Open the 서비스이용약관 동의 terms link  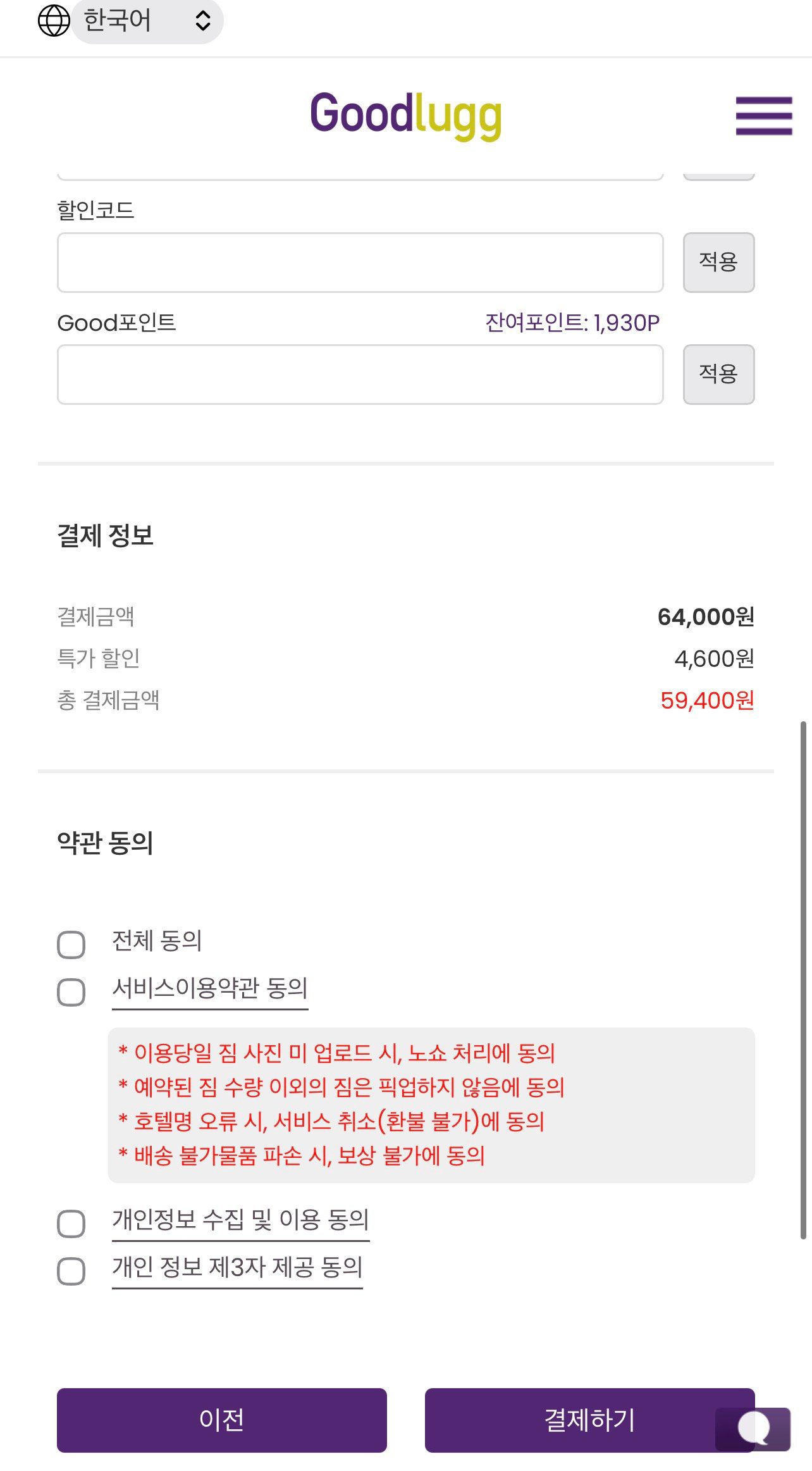click(x=210, y=988)
